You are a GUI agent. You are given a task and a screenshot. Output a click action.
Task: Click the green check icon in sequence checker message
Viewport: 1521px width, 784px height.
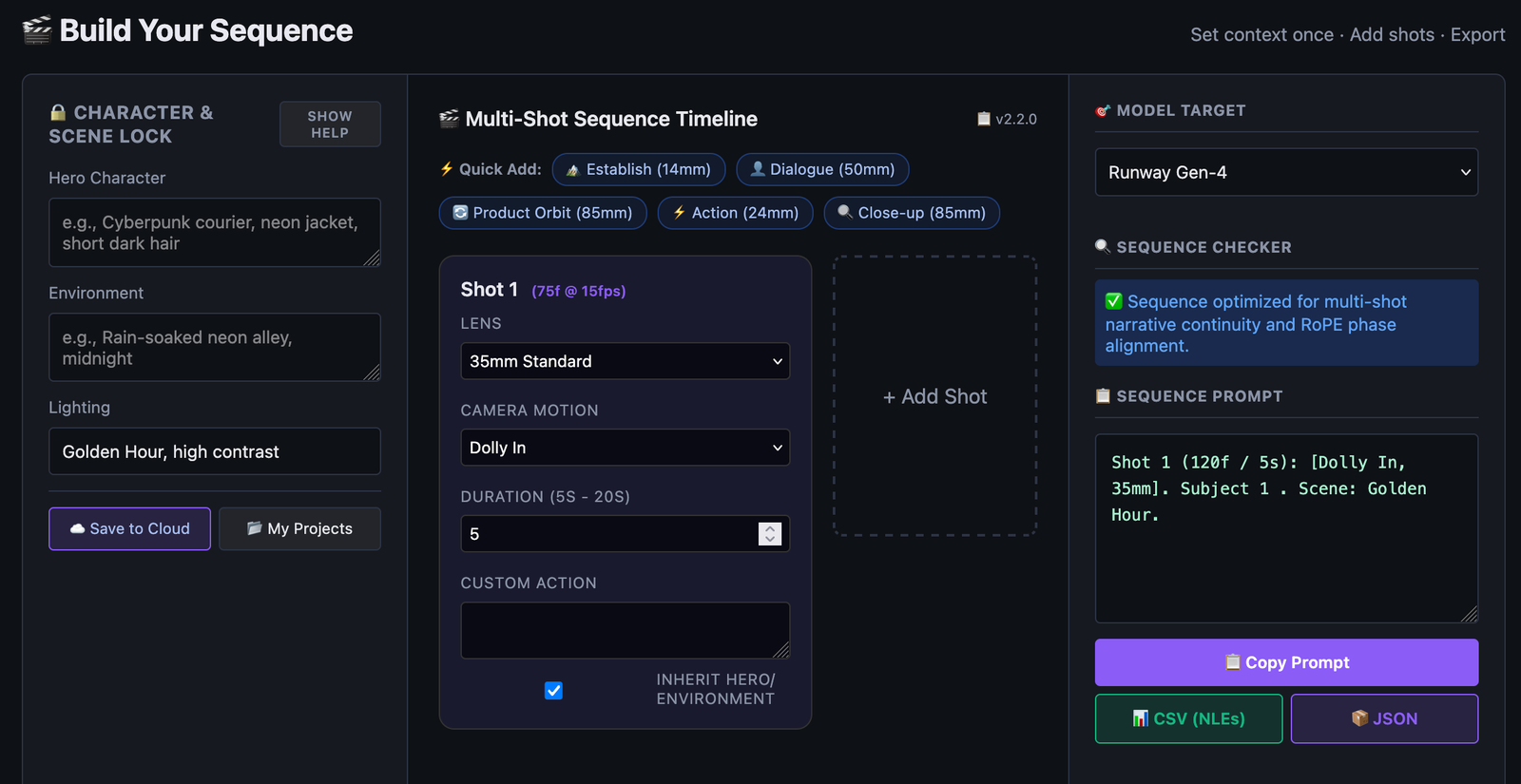[1114, 301]
